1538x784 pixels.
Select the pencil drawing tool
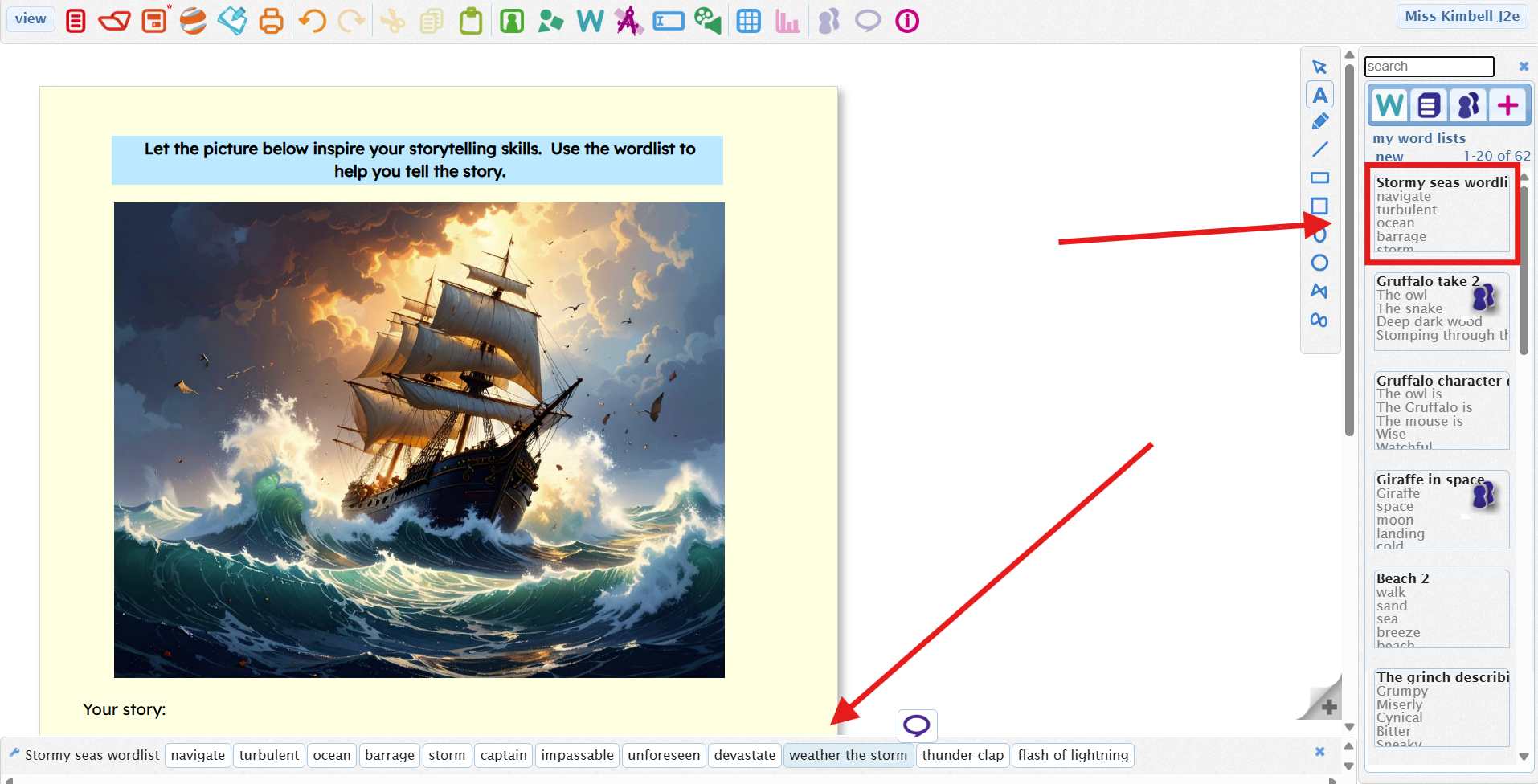(x=1319, y=121)
